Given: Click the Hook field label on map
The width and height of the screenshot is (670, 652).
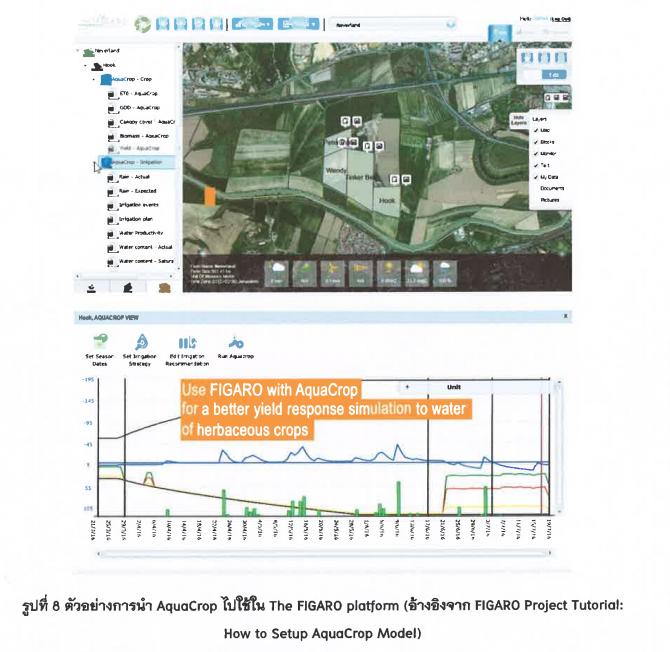Looking at the screenshot, I should click(x=387, y=200).
